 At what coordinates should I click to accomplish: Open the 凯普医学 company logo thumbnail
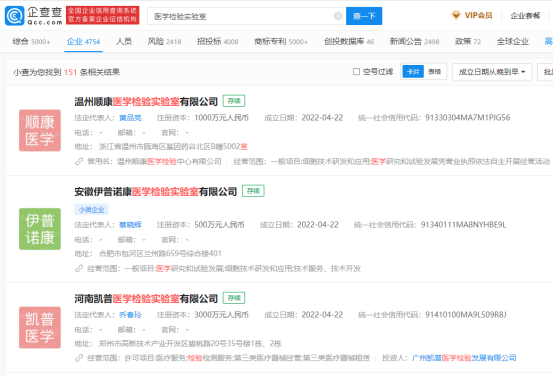[40, 328]
